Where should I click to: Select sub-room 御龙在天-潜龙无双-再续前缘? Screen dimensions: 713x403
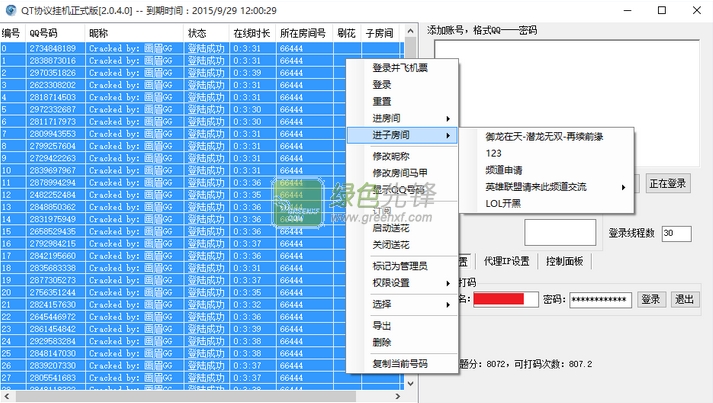[546, 136]
